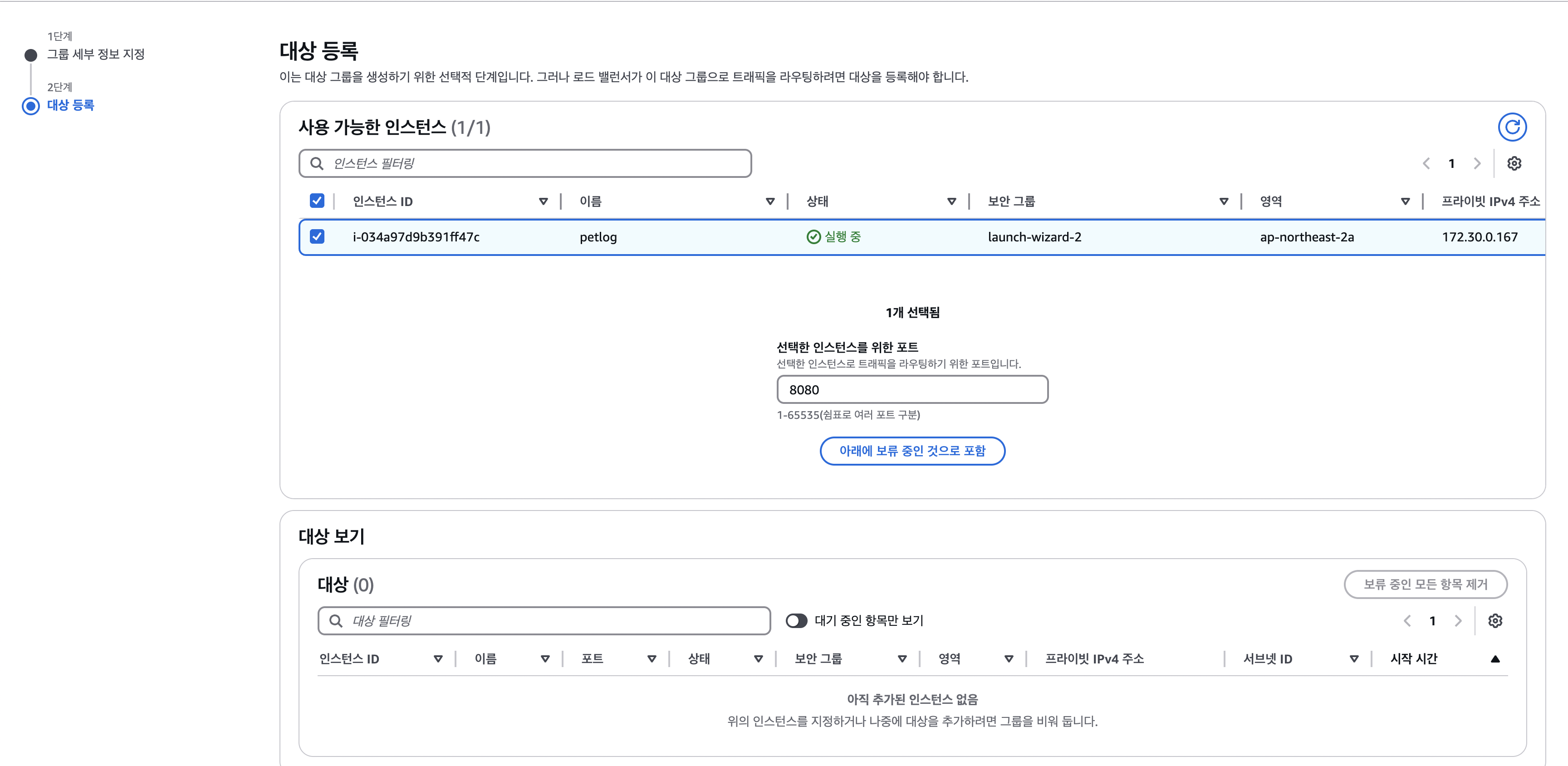Click 보류 중 모든 항목 제거 button
The height and width of the screenshot is (766, 1568).
[x=1425, y=584]
